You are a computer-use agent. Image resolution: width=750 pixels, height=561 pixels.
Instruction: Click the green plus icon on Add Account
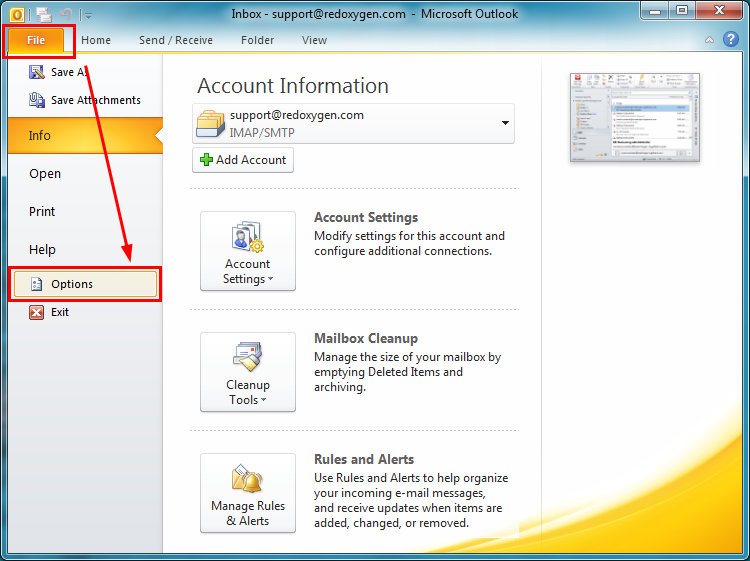pyautogui.click(x=206, y=160)
